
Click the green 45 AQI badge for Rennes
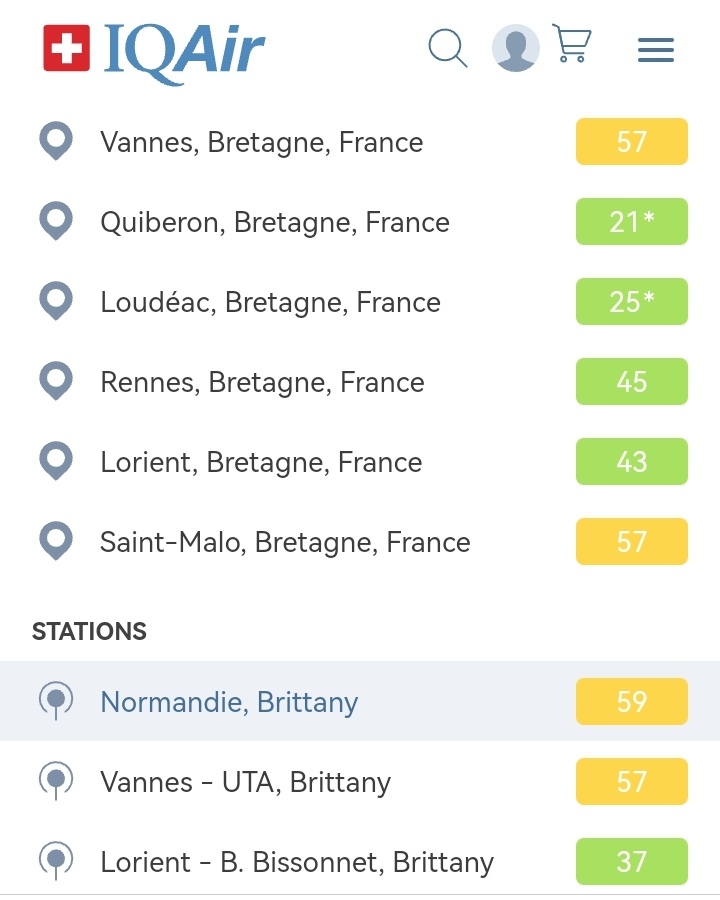pyautogui.click(x=632, y=381)
